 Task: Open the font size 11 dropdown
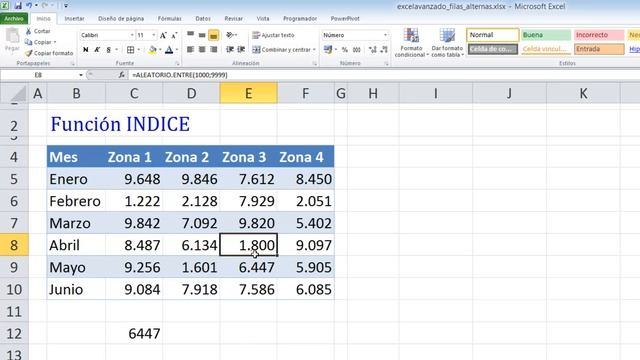click(x=153, y=35)
